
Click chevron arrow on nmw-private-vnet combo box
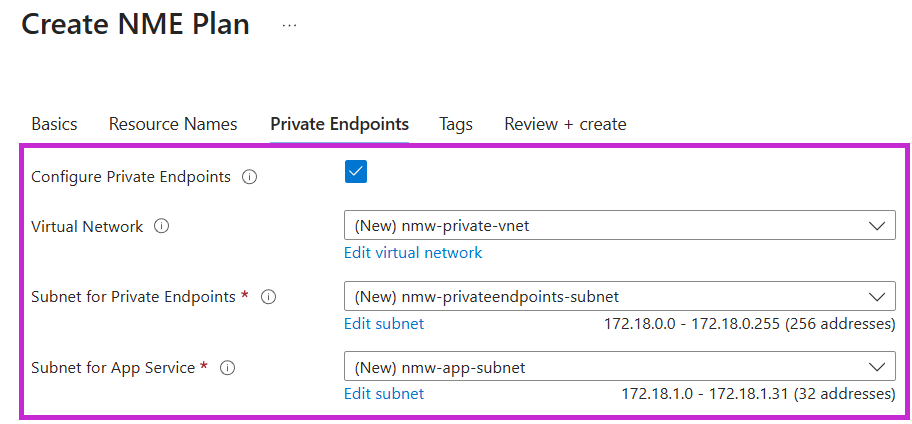[877, 226]
